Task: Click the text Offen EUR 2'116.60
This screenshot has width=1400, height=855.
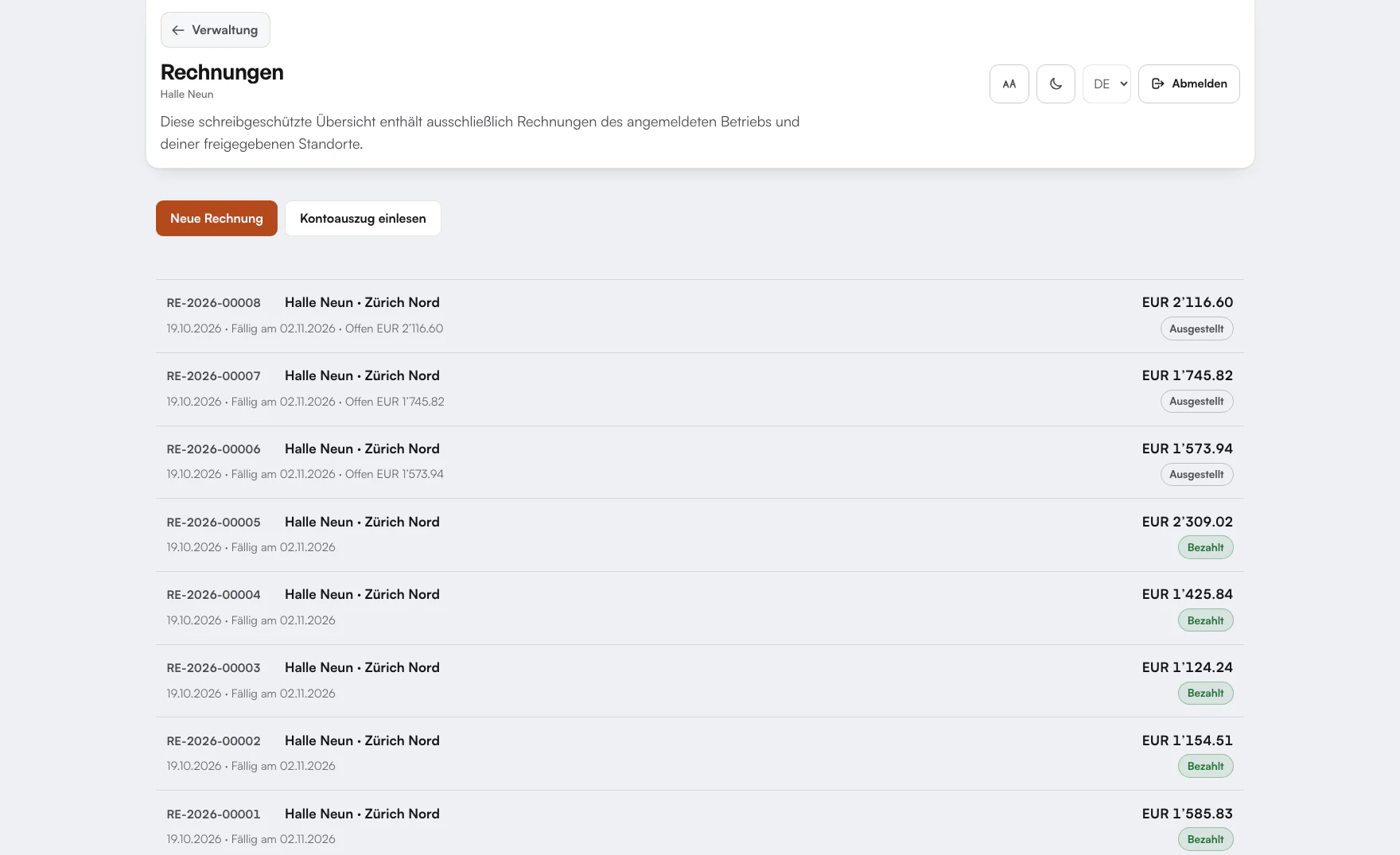Action: coord(394,328)
